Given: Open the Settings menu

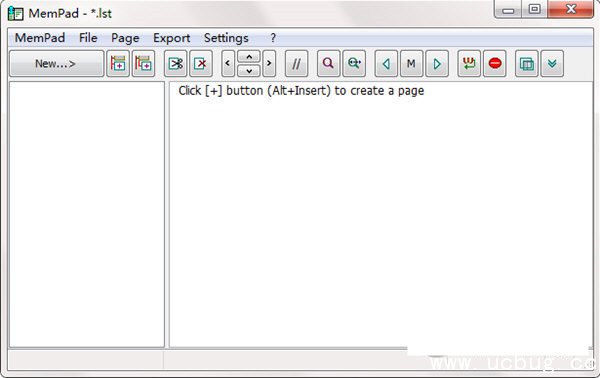Looking at the screenshot, I should coord(226,38).
